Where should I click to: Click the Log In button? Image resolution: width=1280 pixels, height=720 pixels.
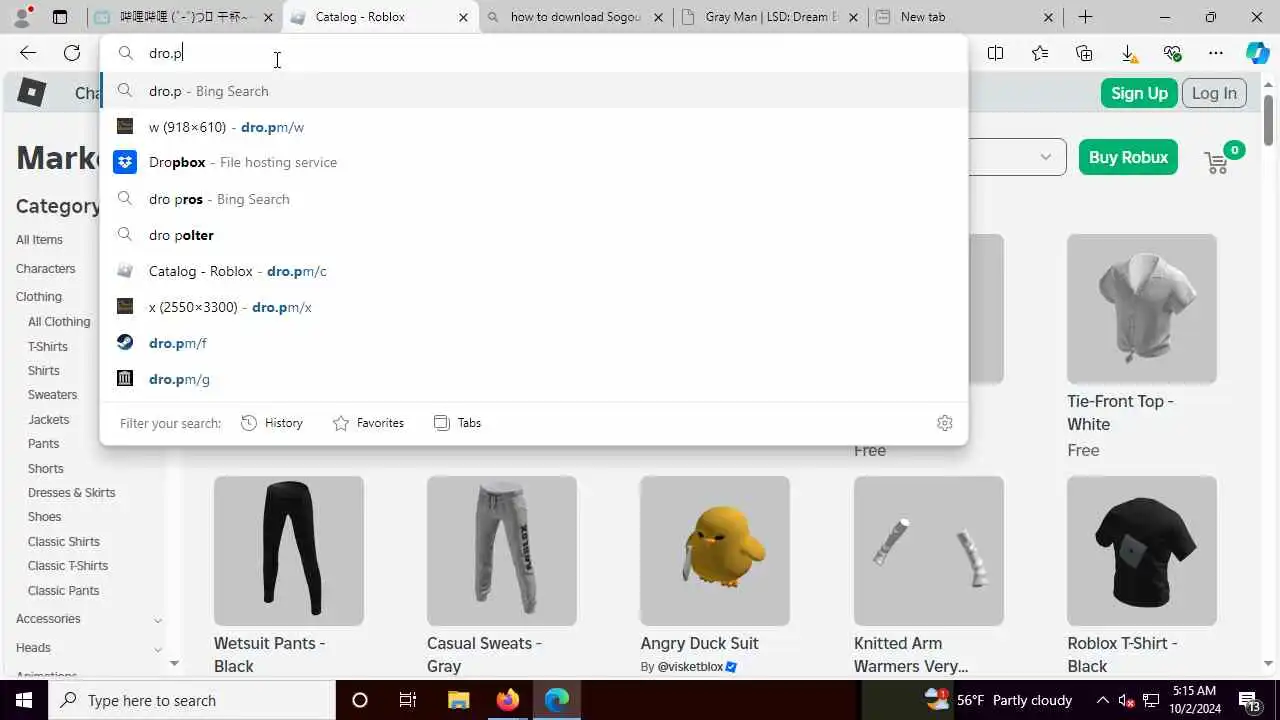(x=1214, y=93)
